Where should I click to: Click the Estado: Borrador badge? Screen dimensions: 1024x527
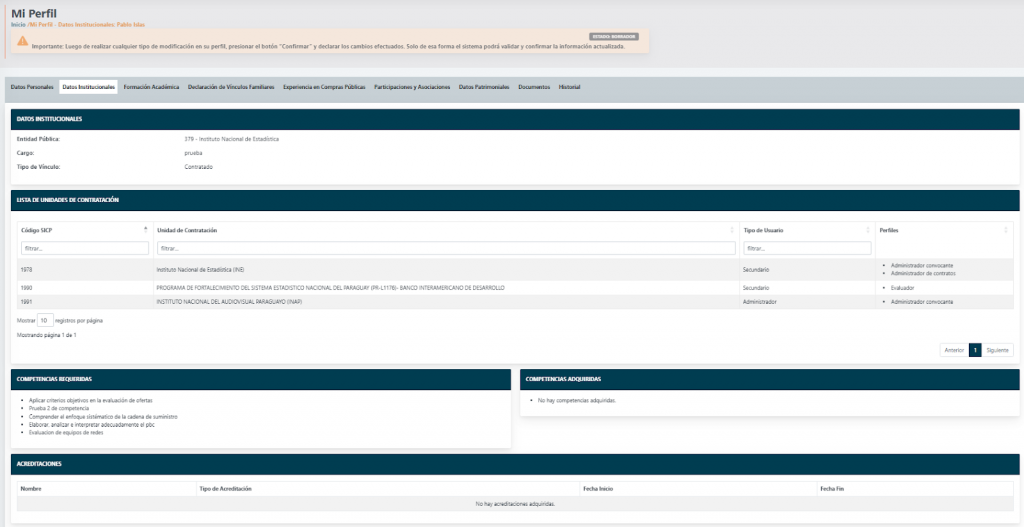614,37
